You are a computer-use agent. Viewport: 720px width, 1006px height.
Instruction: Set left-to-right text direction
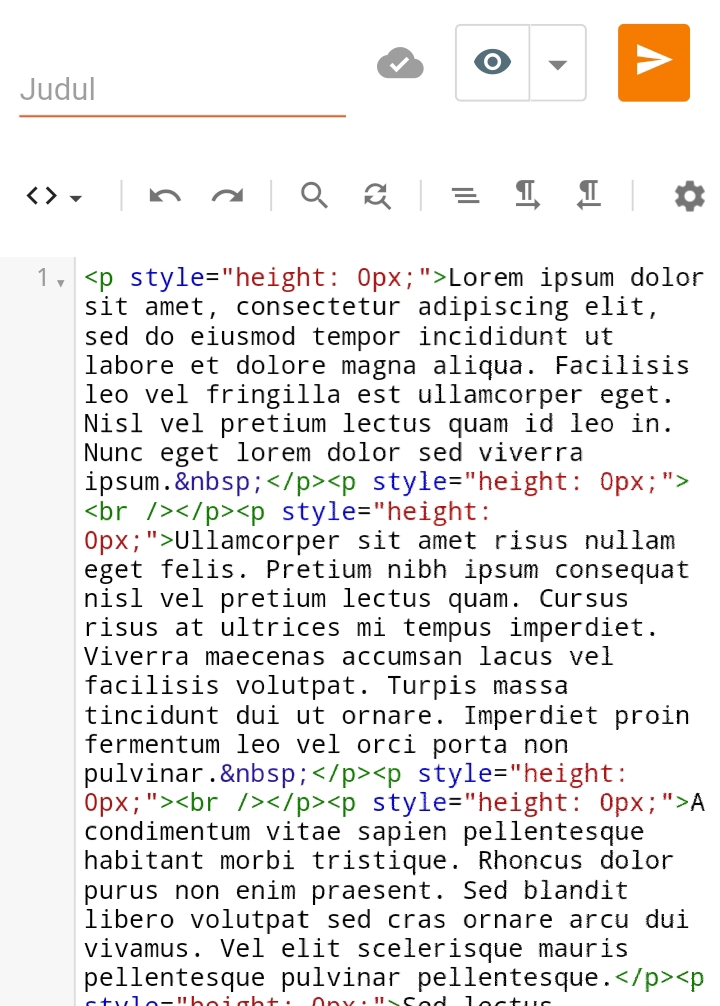point(527,195)
